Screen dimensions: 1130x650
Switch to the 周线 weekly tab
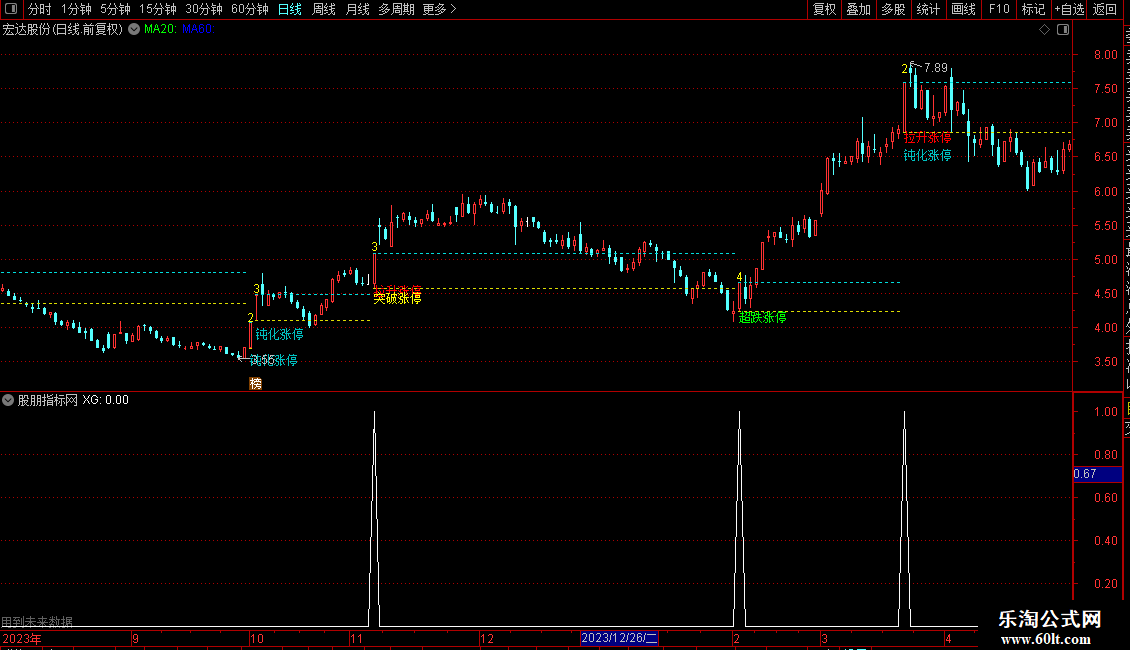coord(324,9)
